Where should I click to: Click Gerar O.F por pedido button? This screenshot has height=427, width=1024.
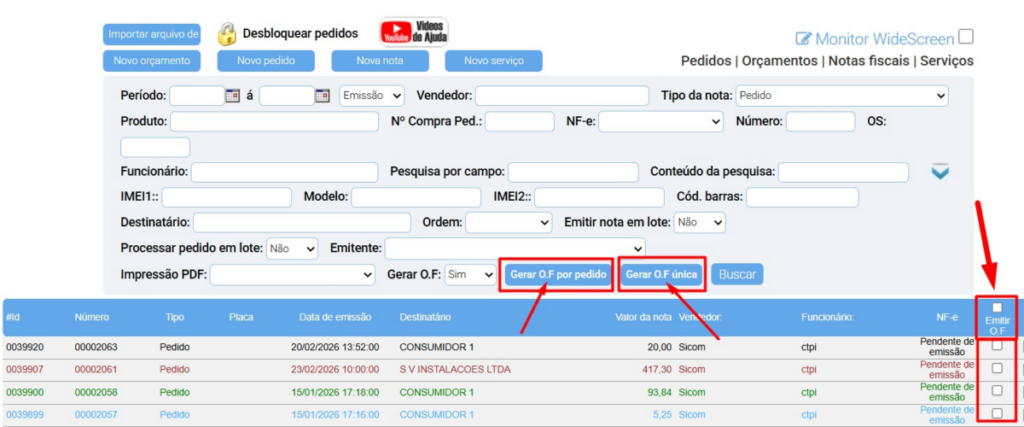556,275
